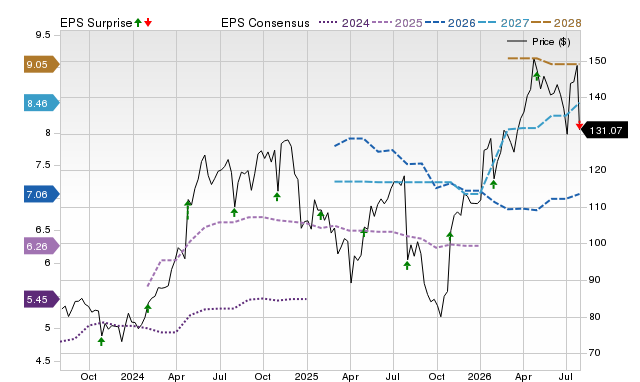Viewport: 640px width, 382px height.
Task: Click the 7.06 dark blue value tag
Action: point(42,194)
